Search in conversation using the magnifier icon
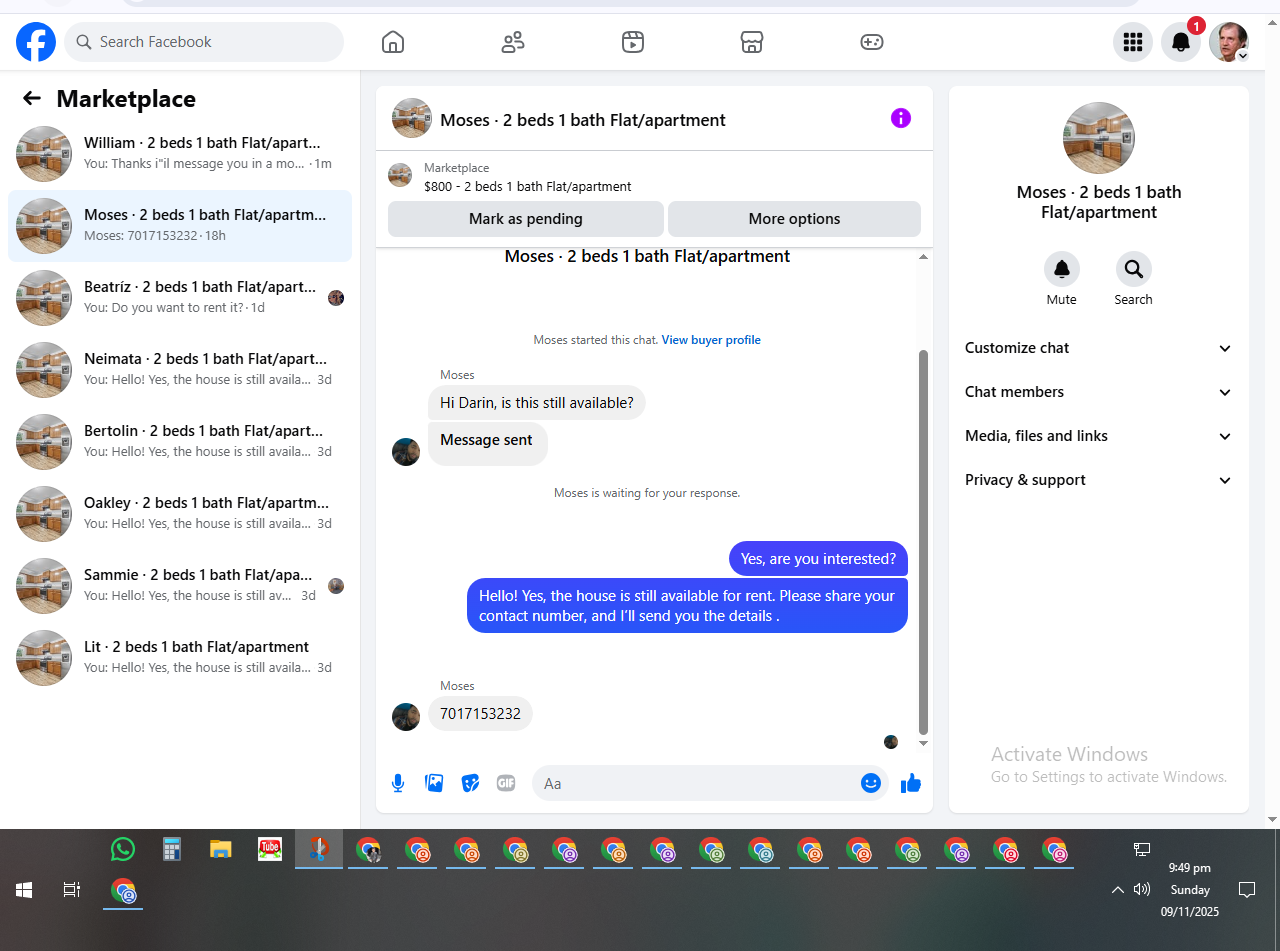 (x=1134, y=269)
